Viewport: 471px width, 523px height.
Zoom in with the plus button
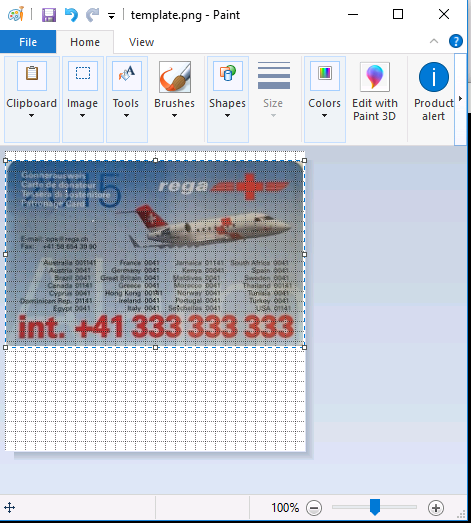pyautogui.click(x=436, y=508)
